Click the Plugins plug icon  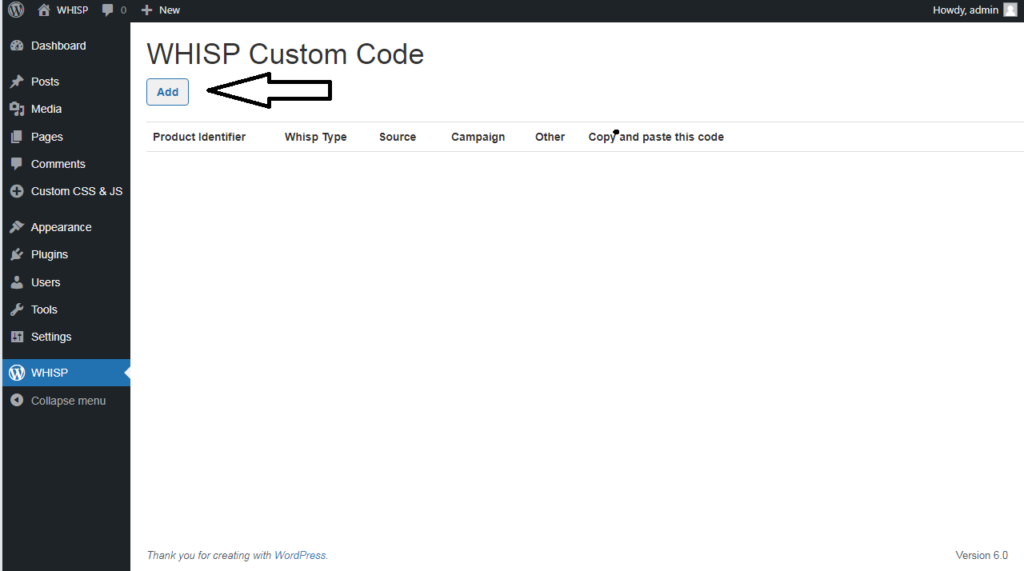[17, 254]
